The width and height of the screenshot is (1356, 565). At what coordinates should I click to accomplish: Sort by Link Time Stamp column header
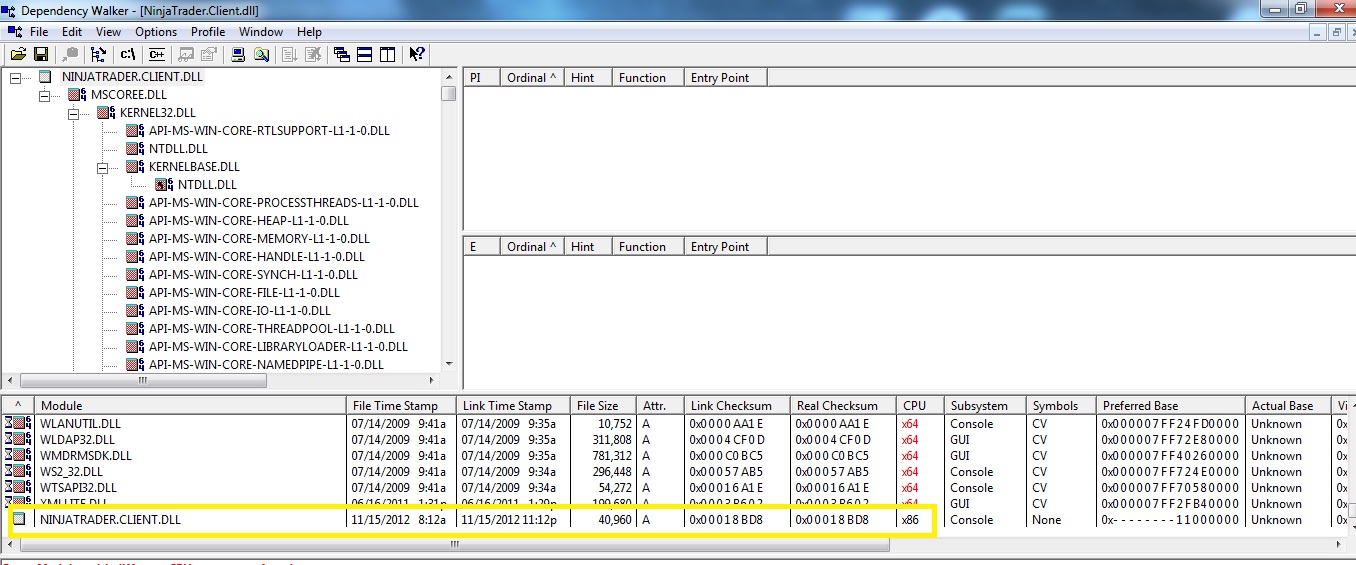click(514, 406)
